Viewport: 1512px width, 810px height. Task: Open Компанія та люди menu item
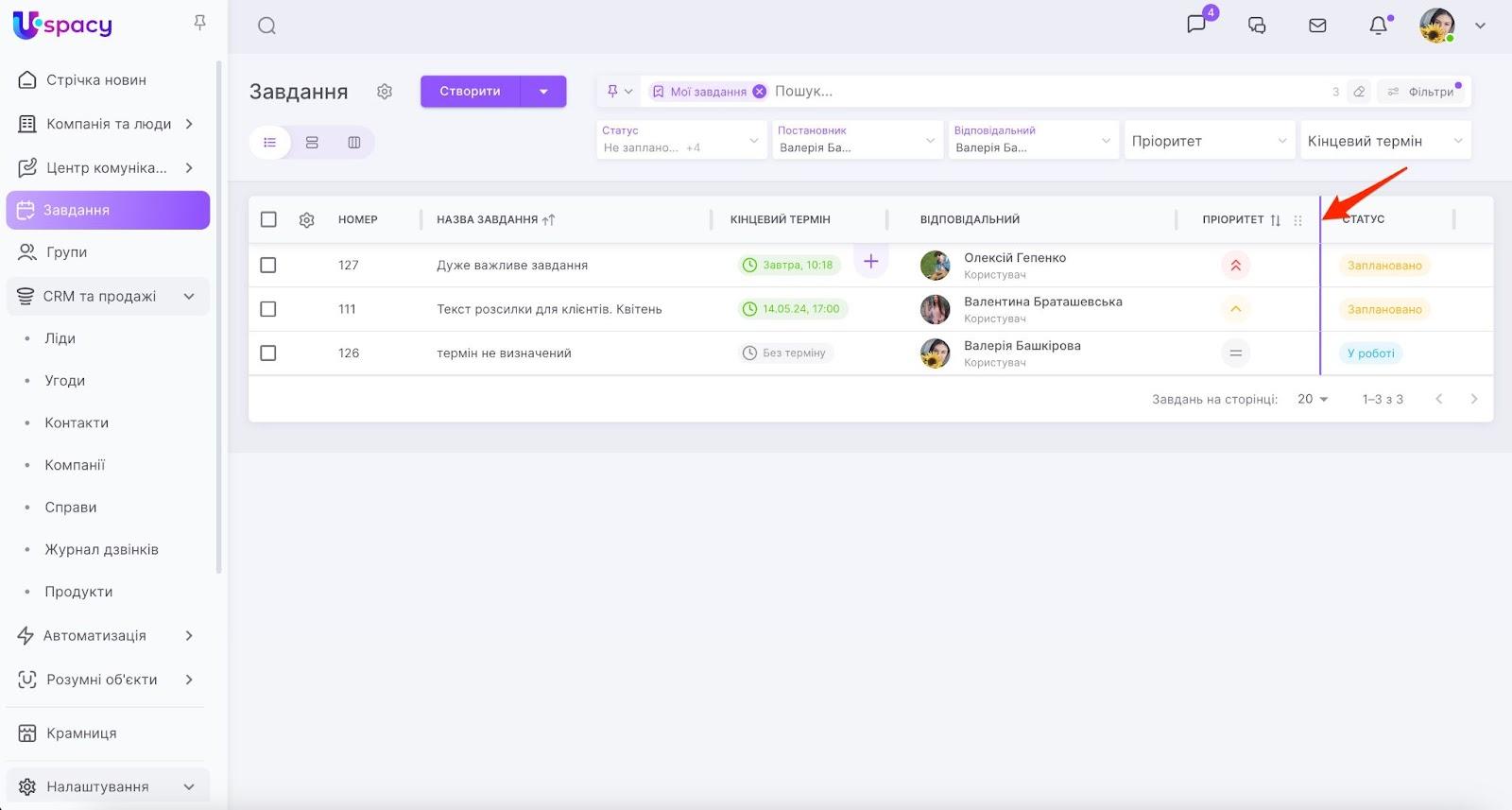coord(108,124)
